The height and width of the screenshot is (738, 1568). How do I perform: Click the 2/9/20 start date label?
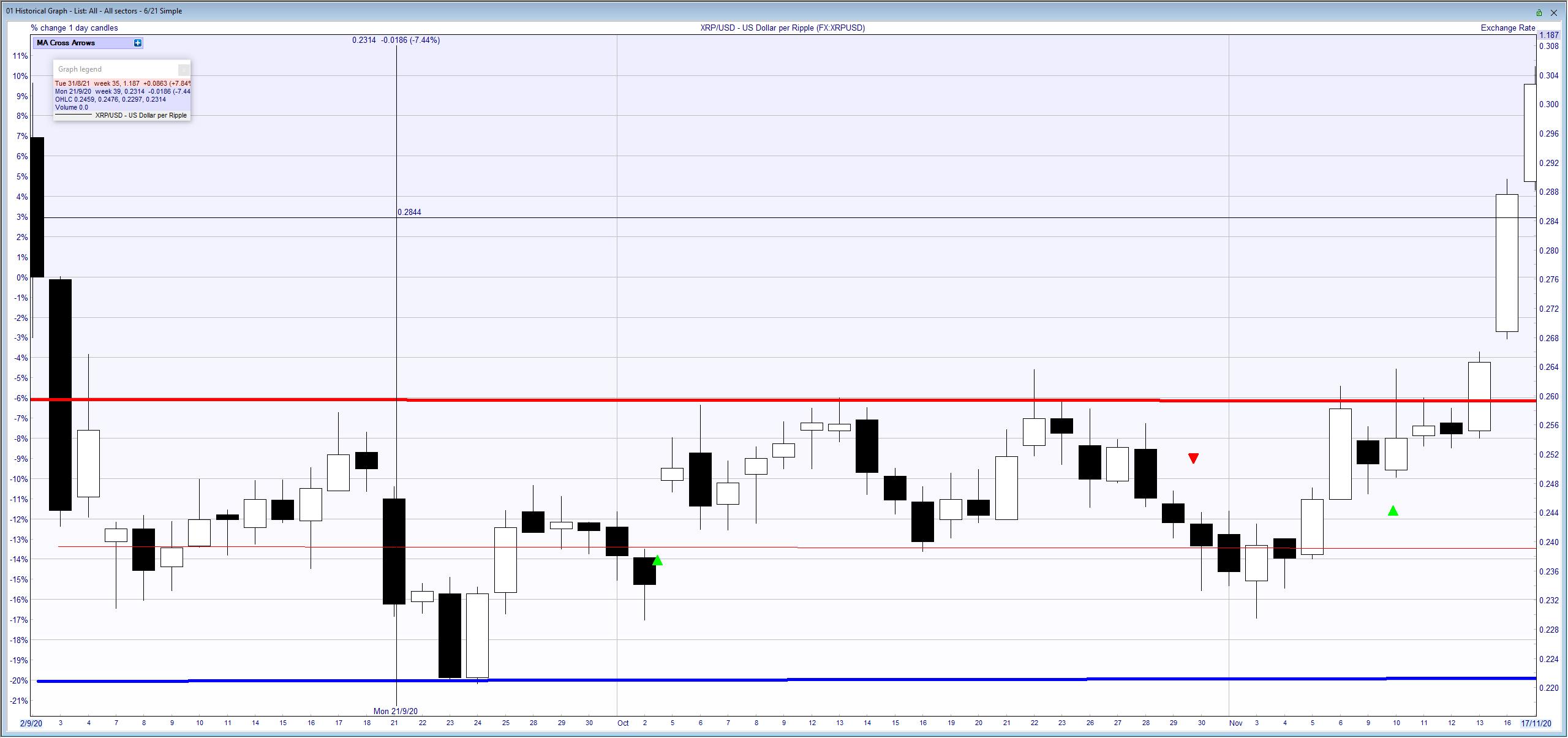[x=31, y=723]
